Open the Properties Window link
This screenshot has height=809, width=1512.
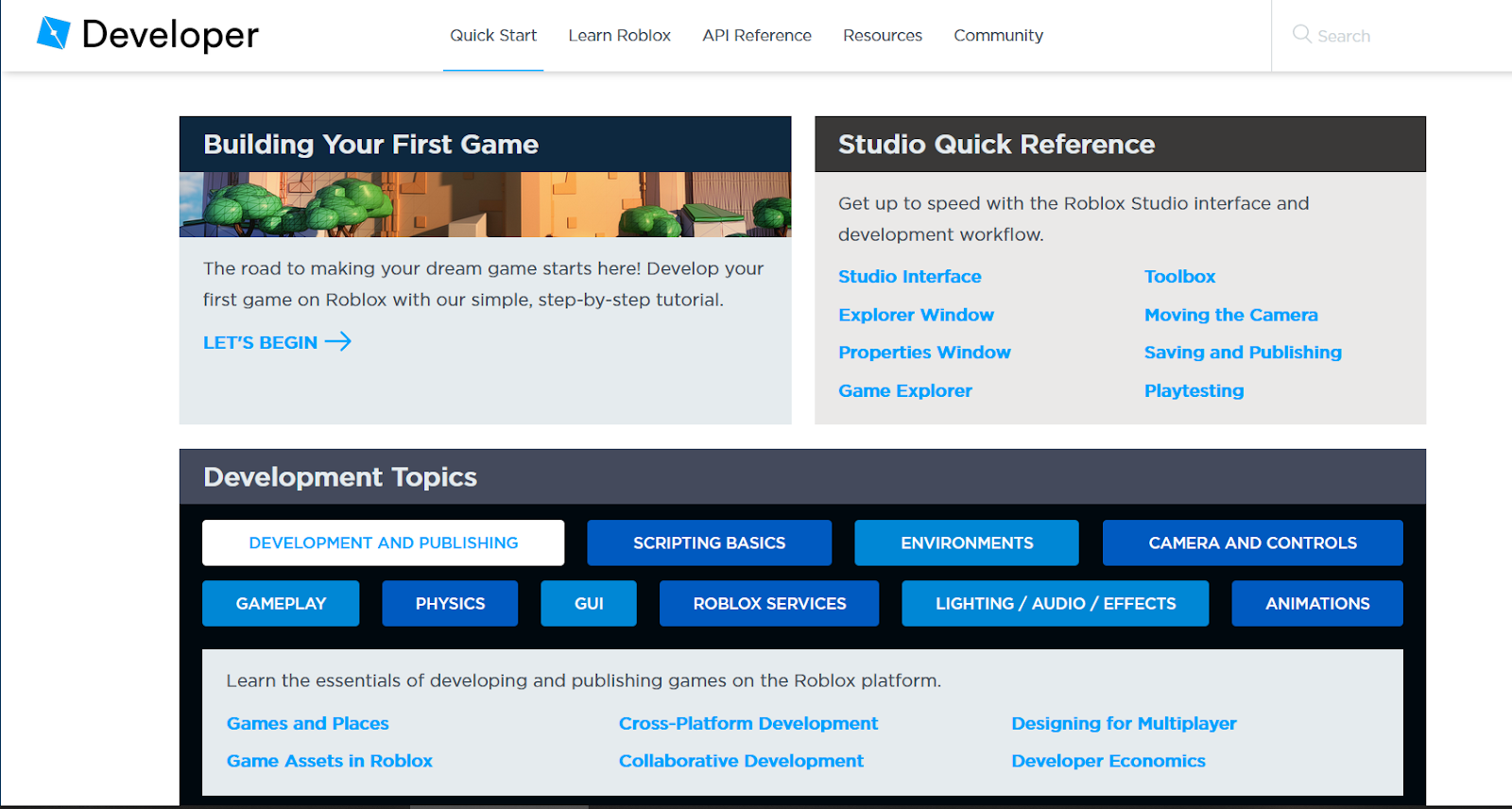pos(924,353)
